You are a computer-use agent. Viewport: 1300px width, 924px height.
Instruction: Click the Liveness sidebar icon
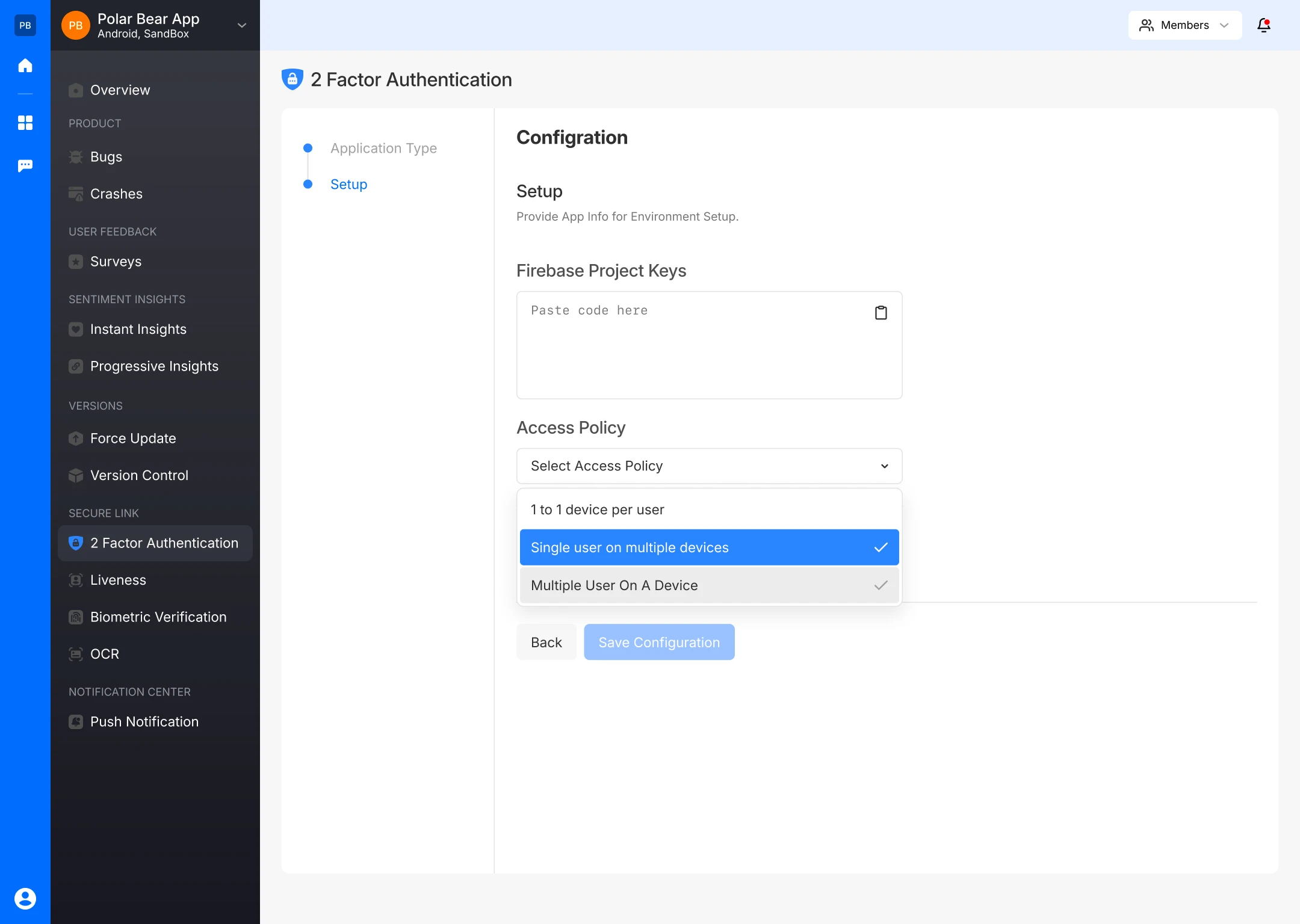coord(76,580)
